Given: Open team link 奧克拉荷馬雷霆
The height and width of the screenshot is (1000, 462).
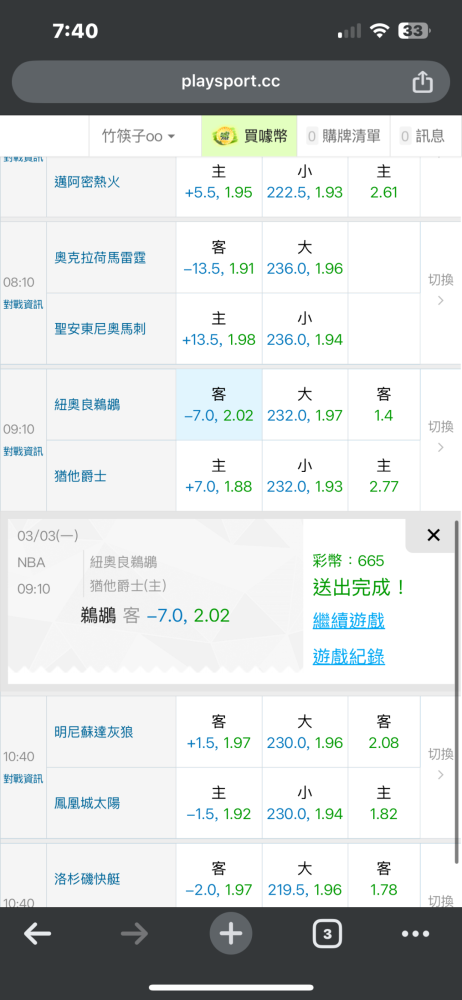Looking at the screenshot, I should [100, 258].
